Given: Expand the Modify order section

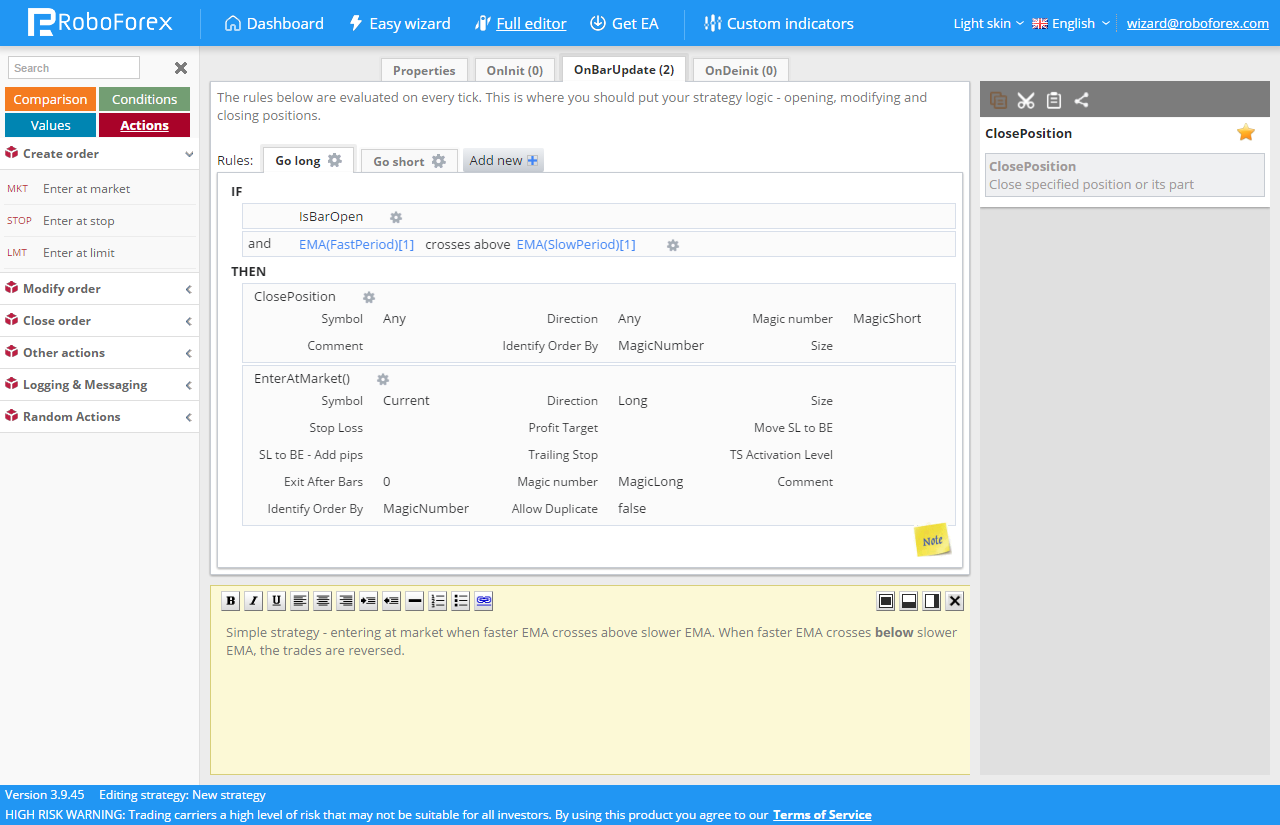Looking at the screenshot, I should 100,289.
